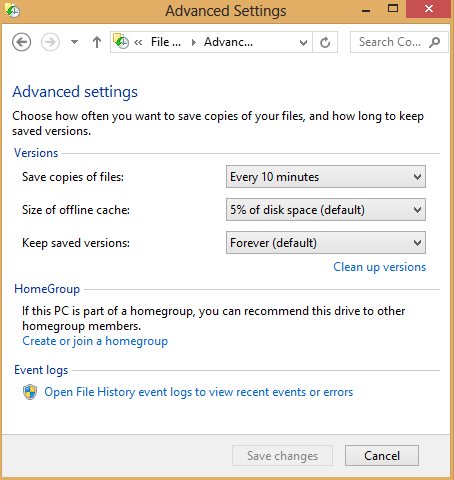Click the shield icon beside event logs
Screen dimensions: 454x480
click(30, 392)
